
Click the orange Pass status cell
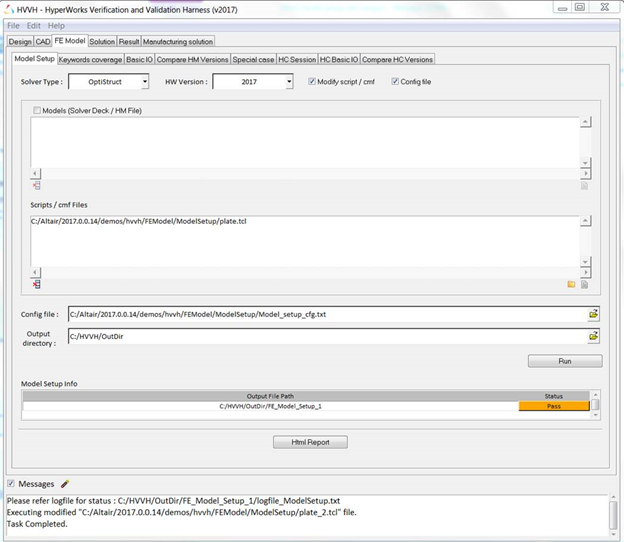tap(554, 406)
